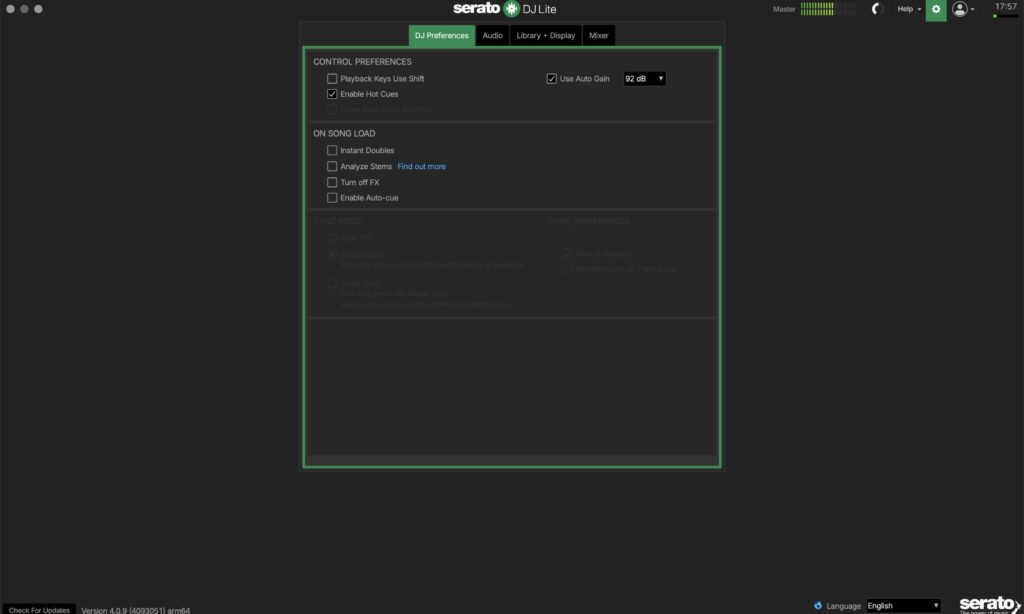
Task: Open the Library + Display tab
Action: point(545,35)
